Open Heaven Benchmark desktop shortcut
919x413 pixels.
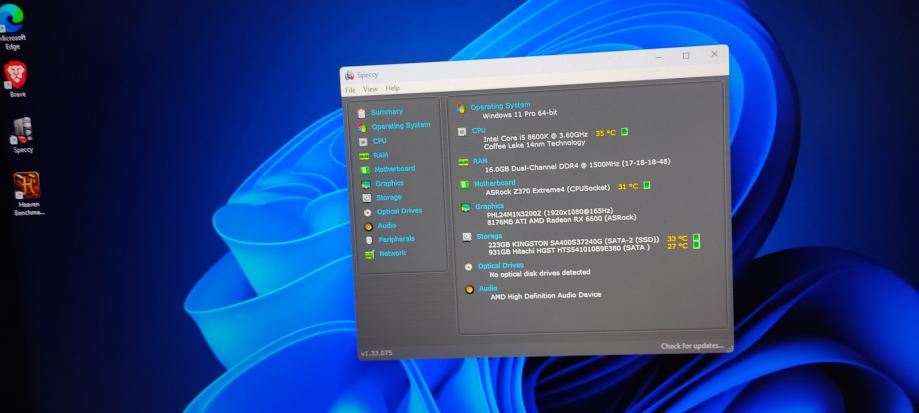pos(27,193)
